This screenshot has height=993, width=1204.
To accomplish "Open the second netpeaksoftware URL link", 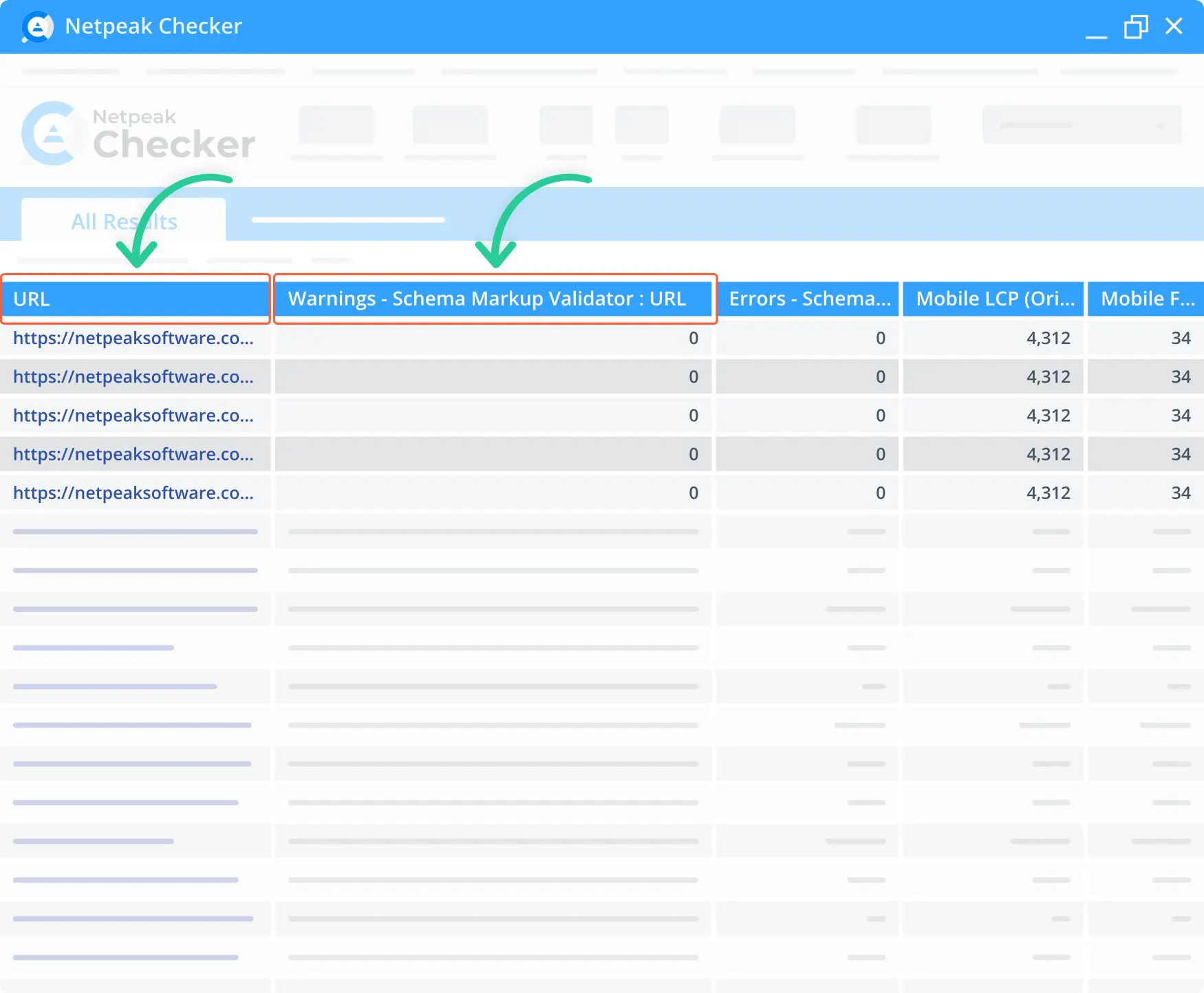I will click(x=133, y=376).
